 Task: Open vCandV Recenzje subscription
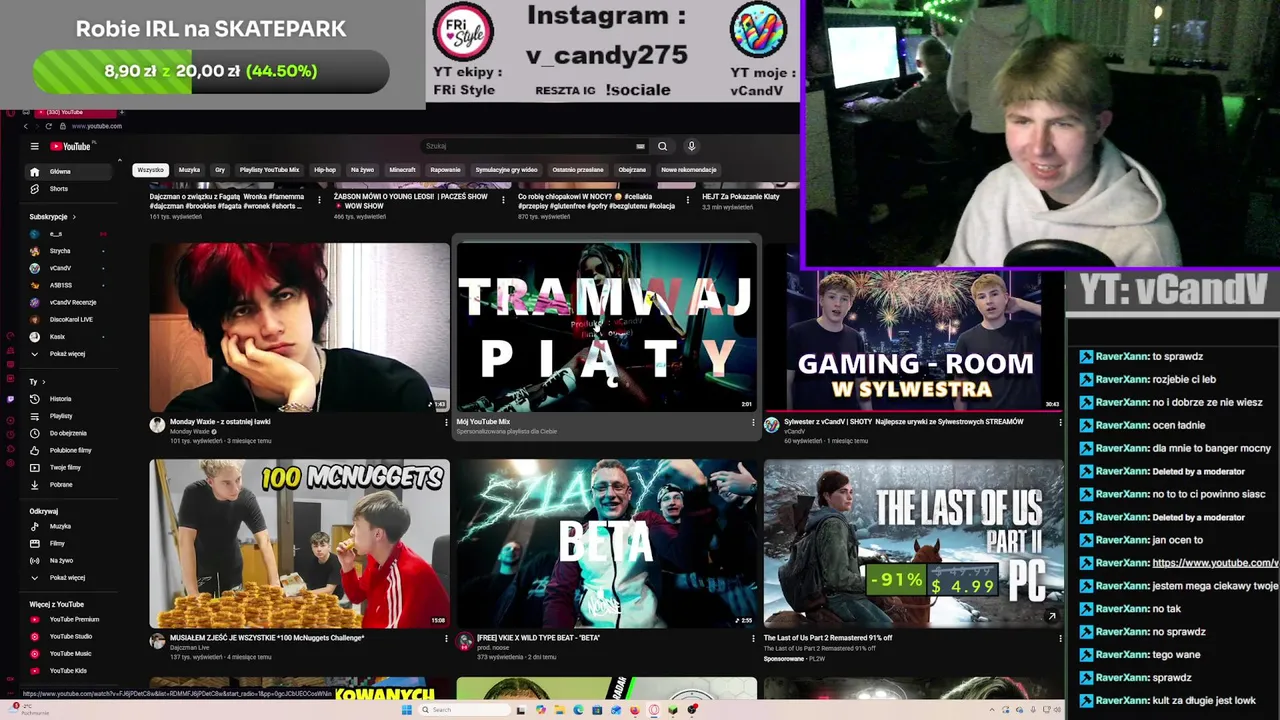70,302
